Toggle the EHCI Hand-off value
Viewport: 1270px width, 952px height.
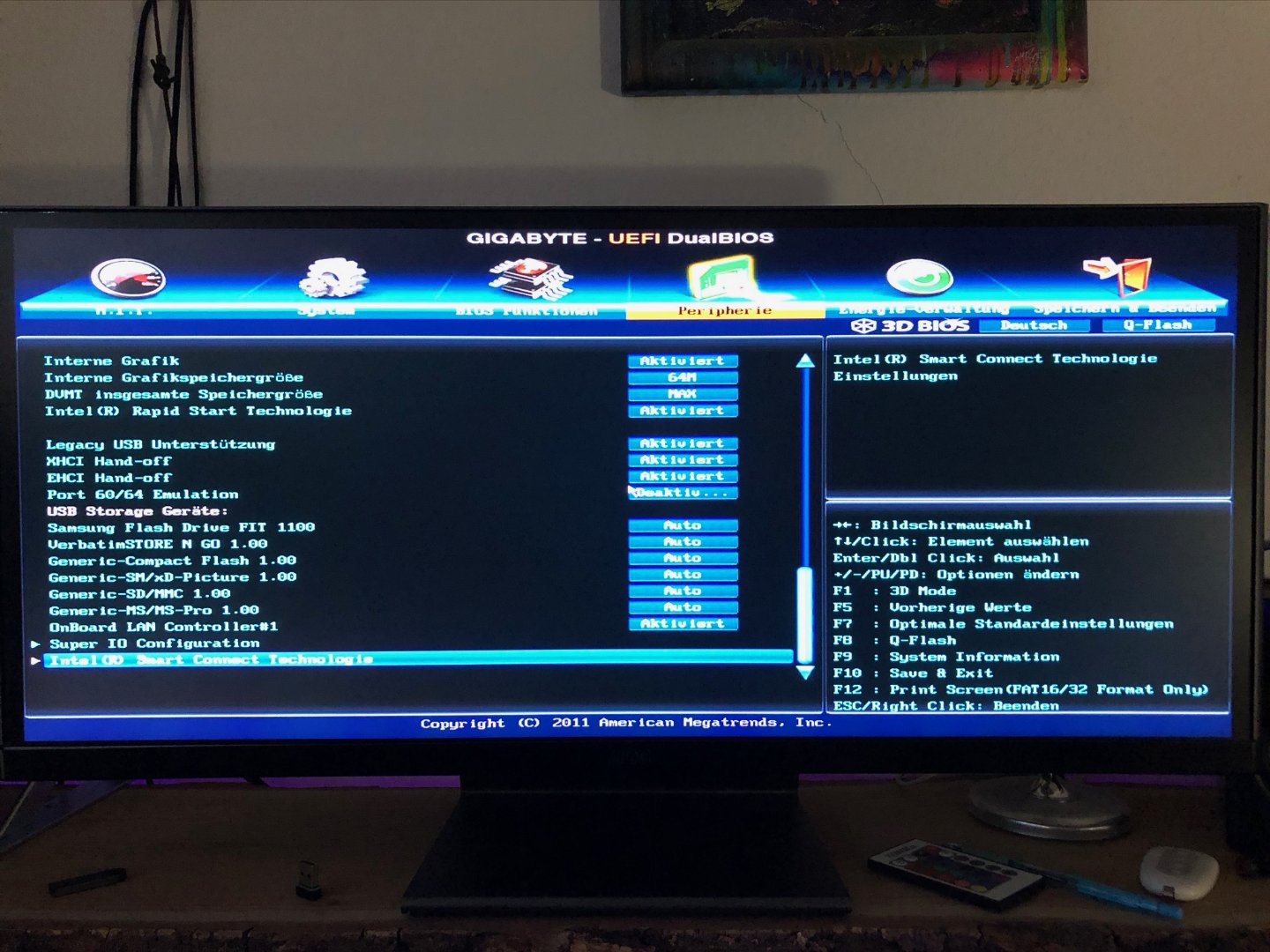coord(683,477)
